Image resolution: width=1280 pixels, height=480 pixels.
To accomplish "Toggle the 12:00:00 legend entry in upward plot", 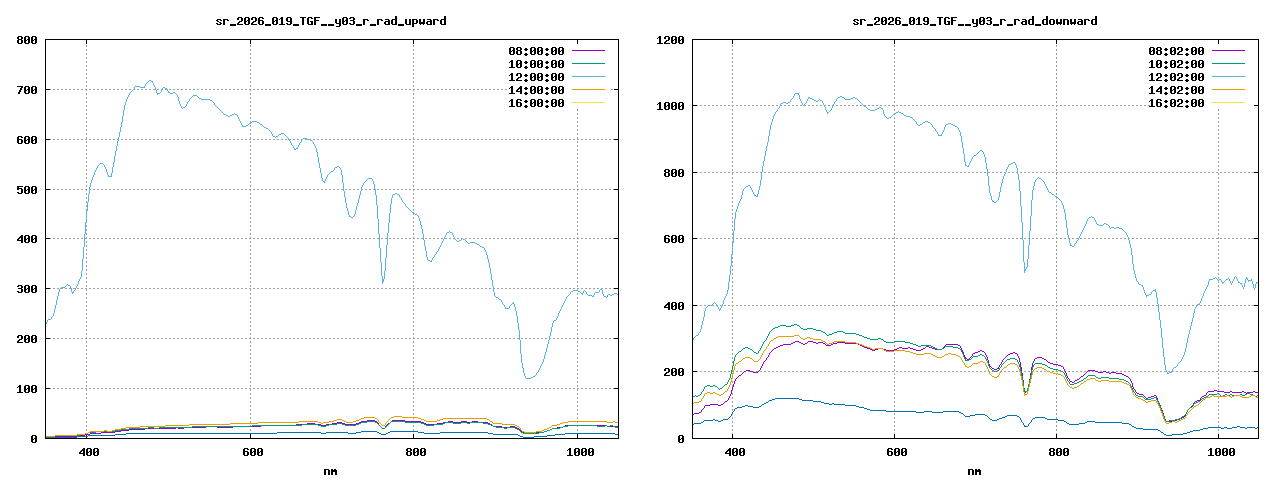I will pyautogui.click(x=537, y=77).
